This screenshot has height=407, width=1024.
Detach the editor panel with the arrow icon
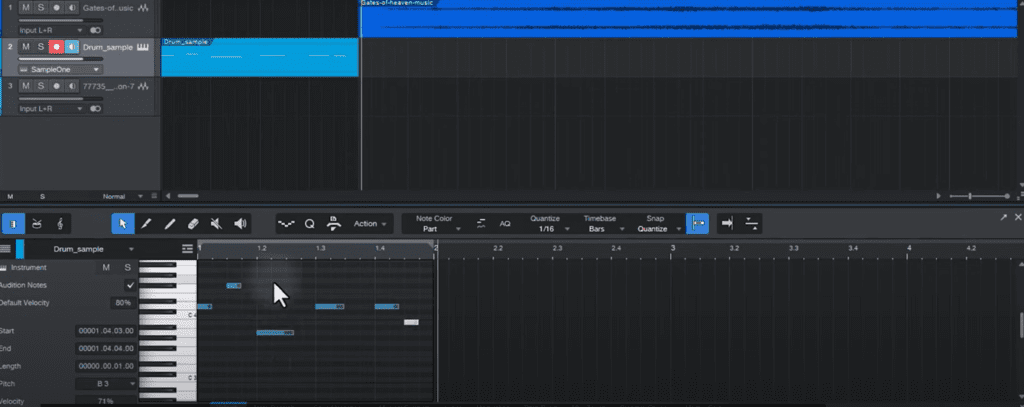[x=1003, y=218]
